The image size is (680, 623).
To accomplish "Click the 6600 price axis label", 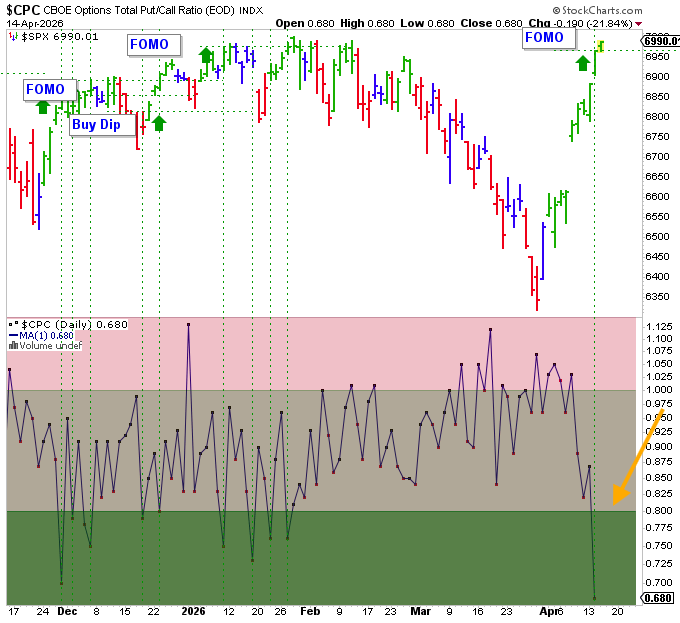I will click(657, 196).
